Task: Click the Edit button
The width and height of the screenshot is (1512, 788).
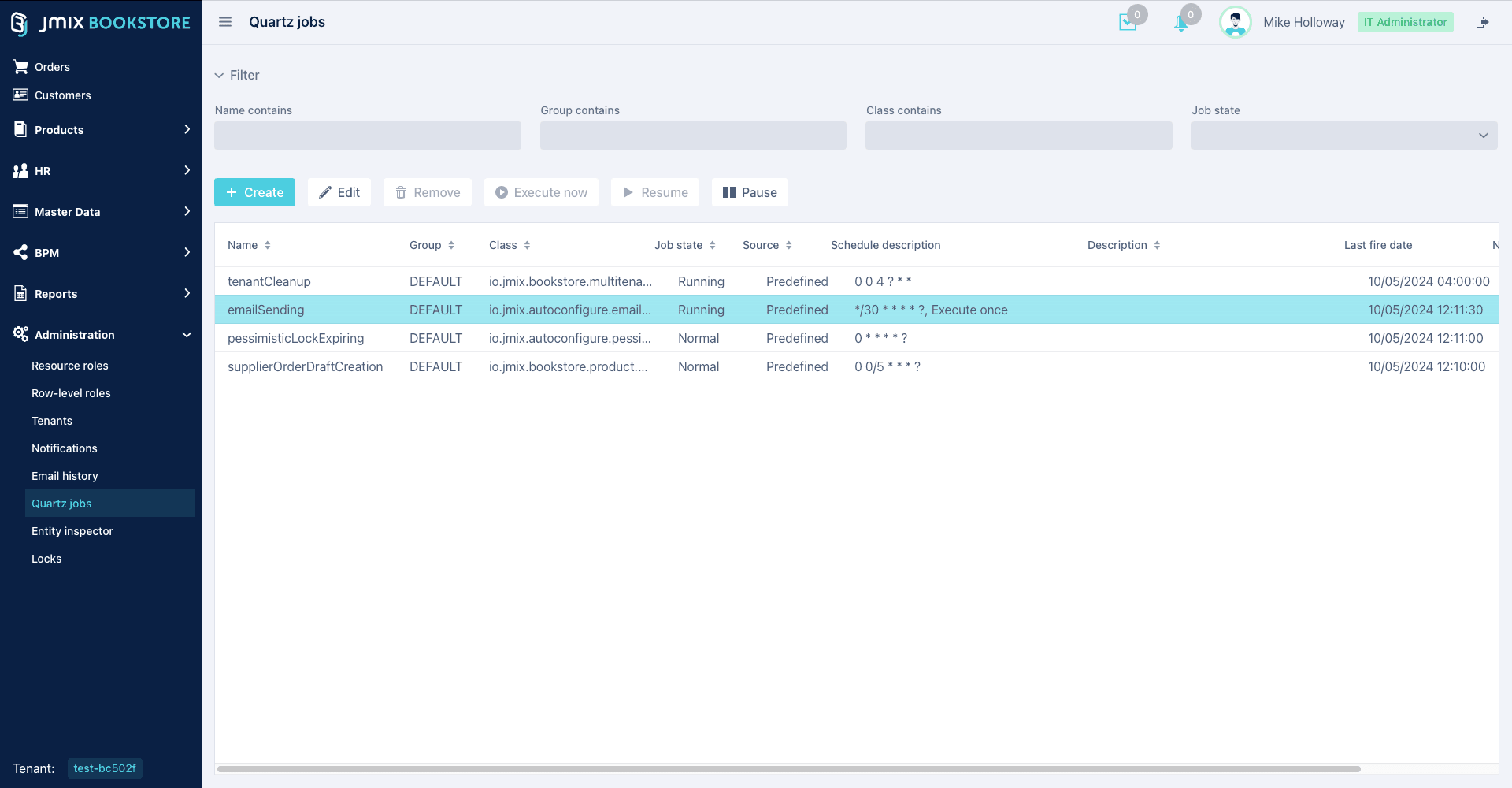Action: (339, 192)
